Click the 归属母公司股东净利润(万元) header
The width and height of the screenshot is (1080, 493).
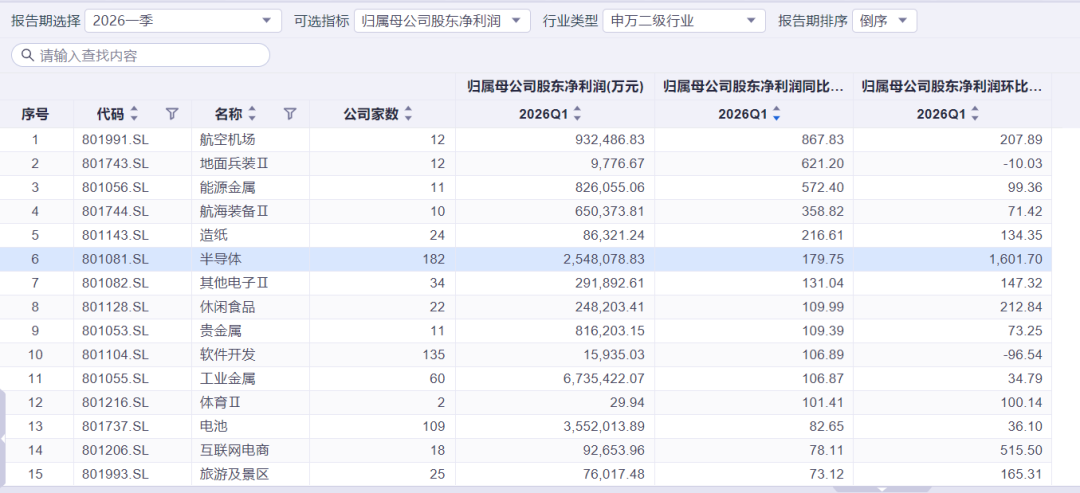[x=555, y=87]
